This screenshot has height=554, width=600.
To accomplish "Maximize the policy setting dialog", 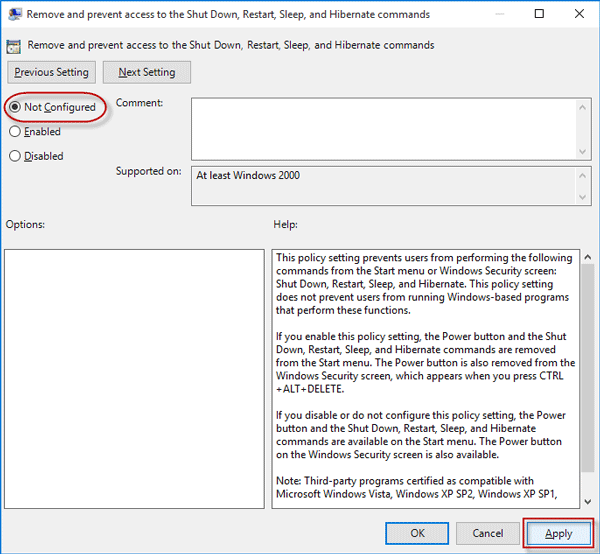I will pos(539,15).
